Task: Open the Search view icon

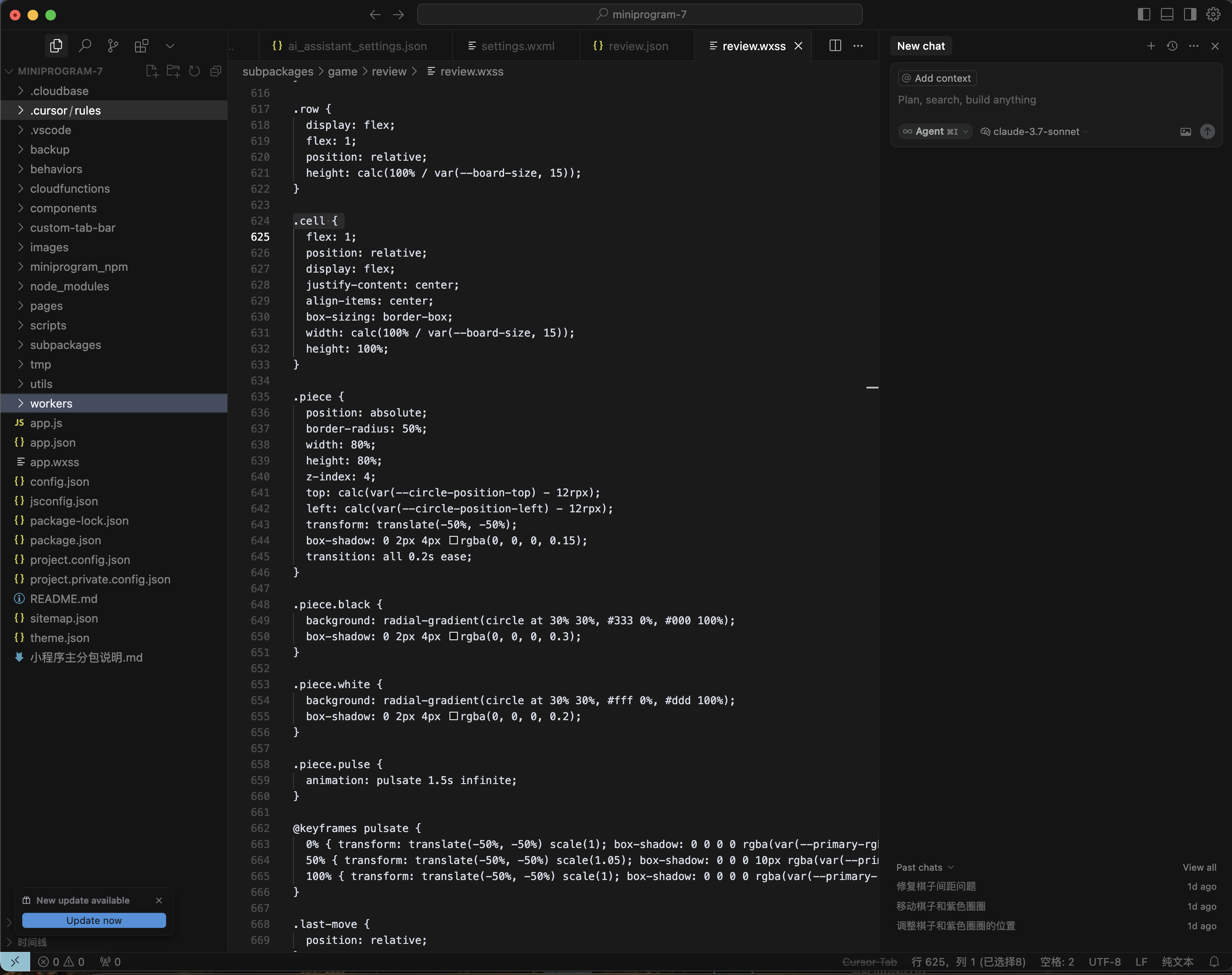Action: 85,46
